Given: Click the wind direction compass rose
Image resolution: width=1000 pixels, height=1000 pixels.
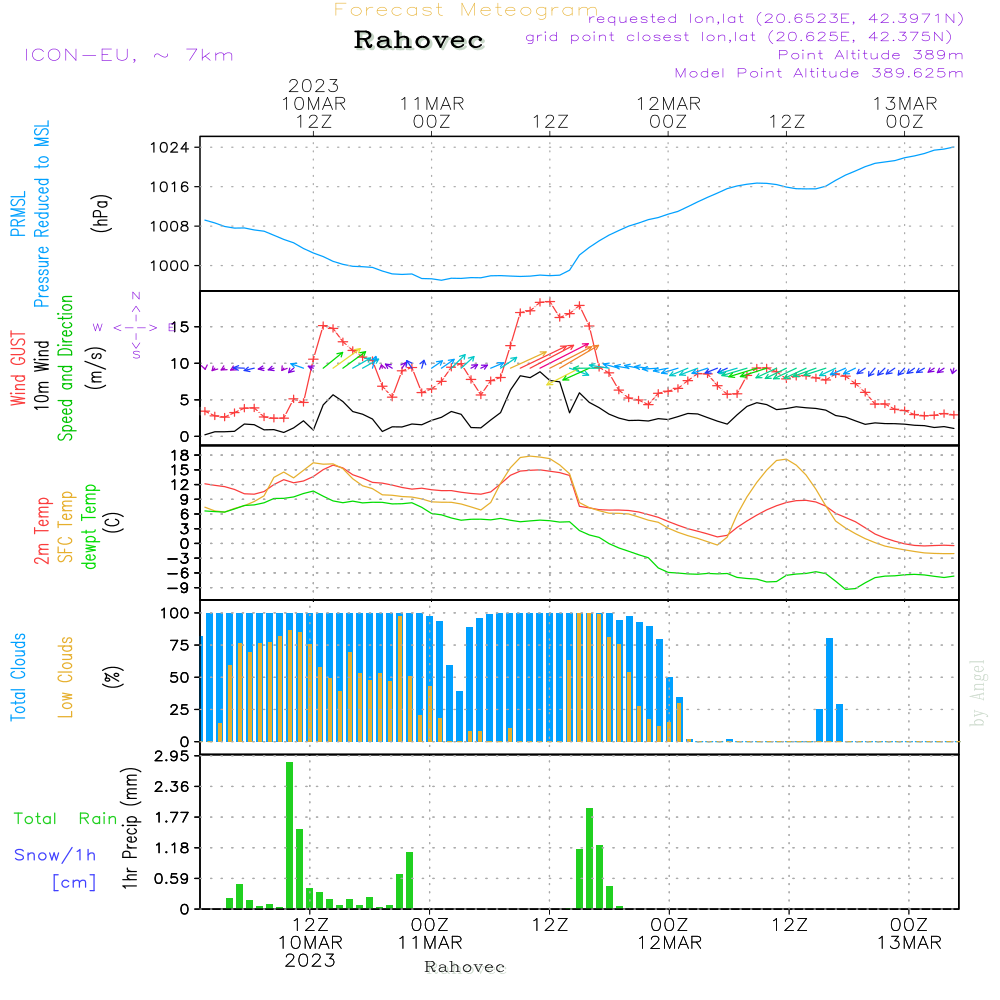Looking at the screenshot, I should (x=136, y=327).
